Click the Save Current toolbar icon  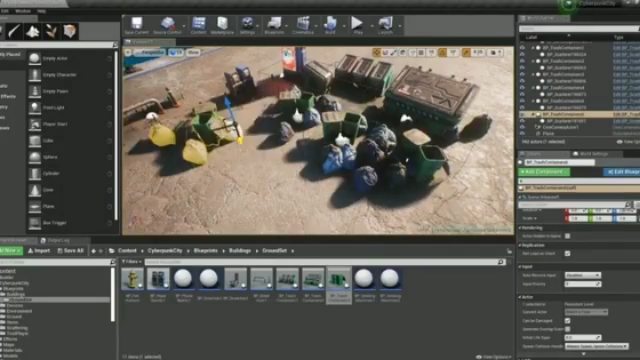(x=137, y=25)
